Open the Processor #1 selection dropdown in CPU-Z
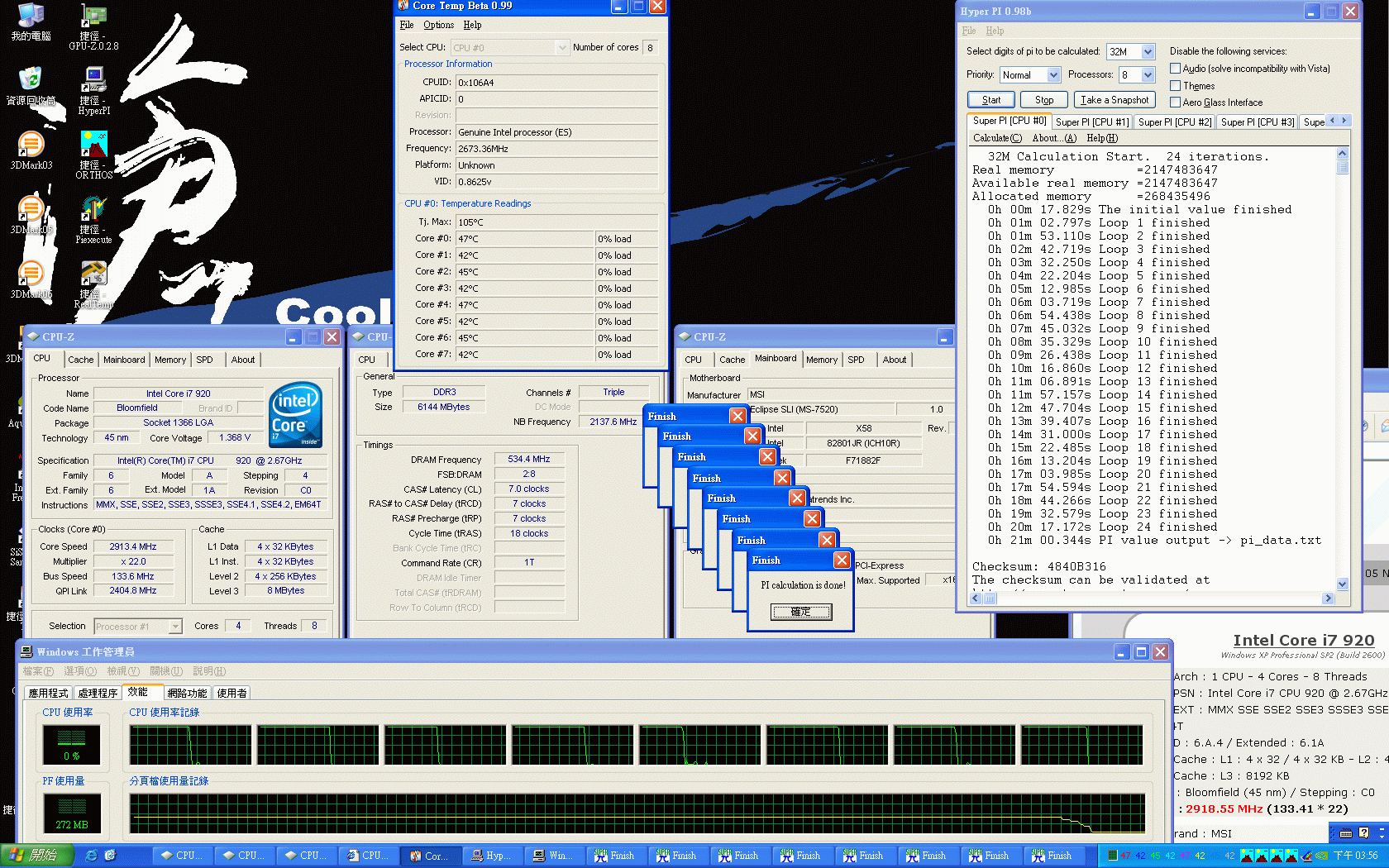Screen dimensions: 1389x868 [174, 627]
